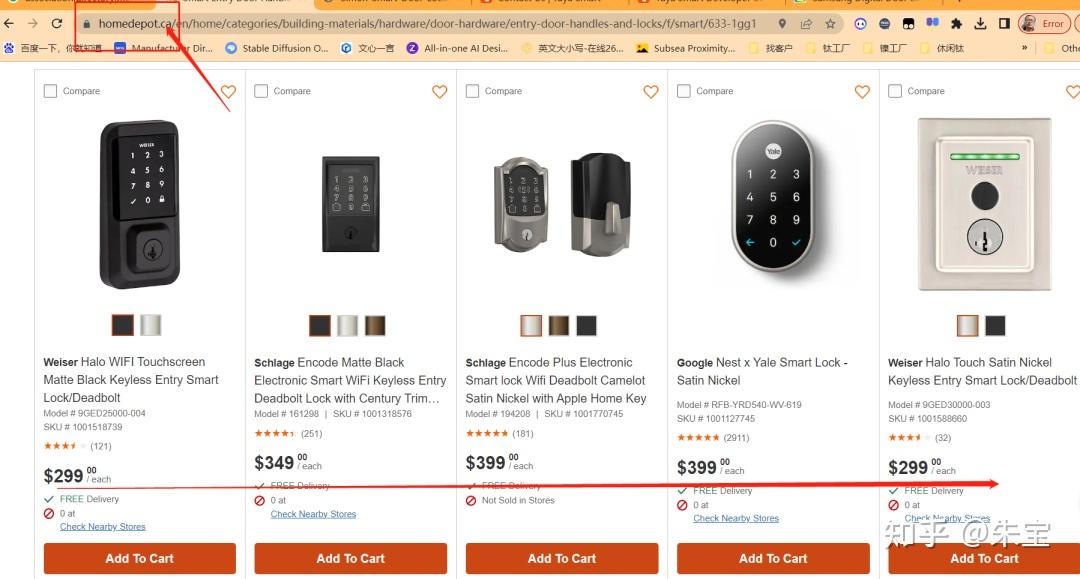
Task: Enable Compare for Schlage Encode Plus lock
Action: click(472, 91)
